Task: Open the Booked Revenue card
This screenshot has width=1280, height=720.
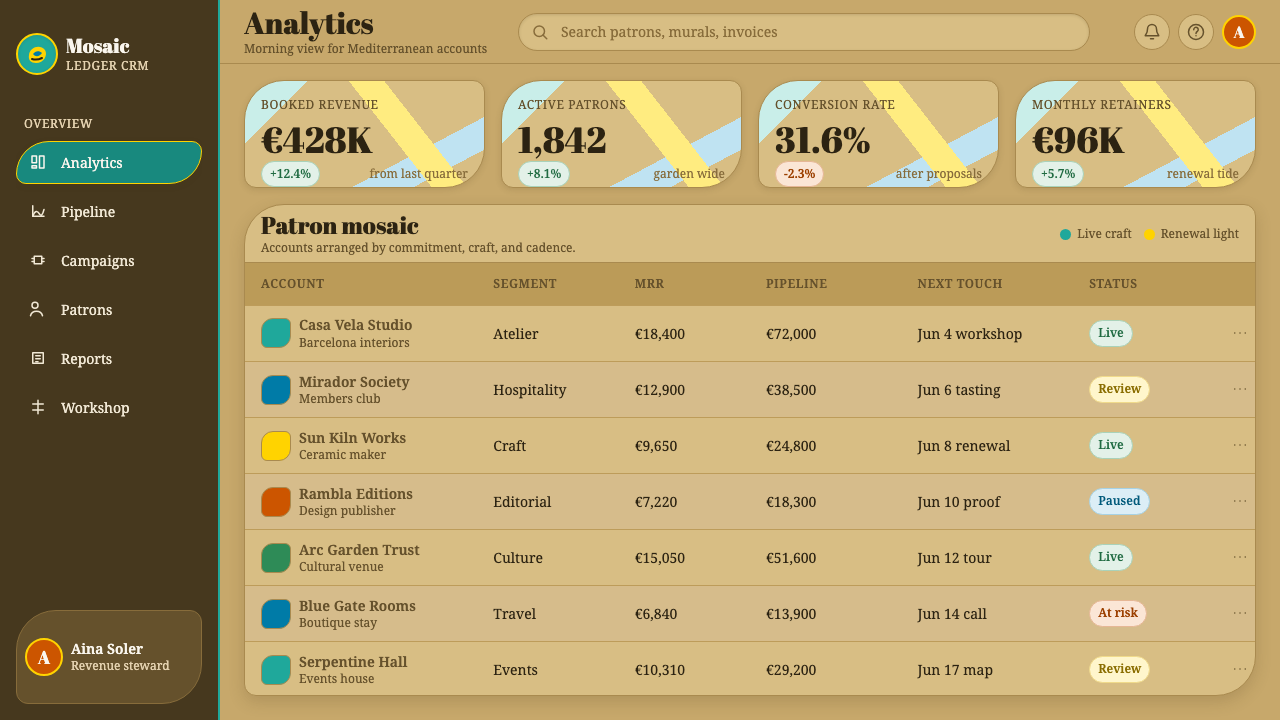Action: point(364,134)
